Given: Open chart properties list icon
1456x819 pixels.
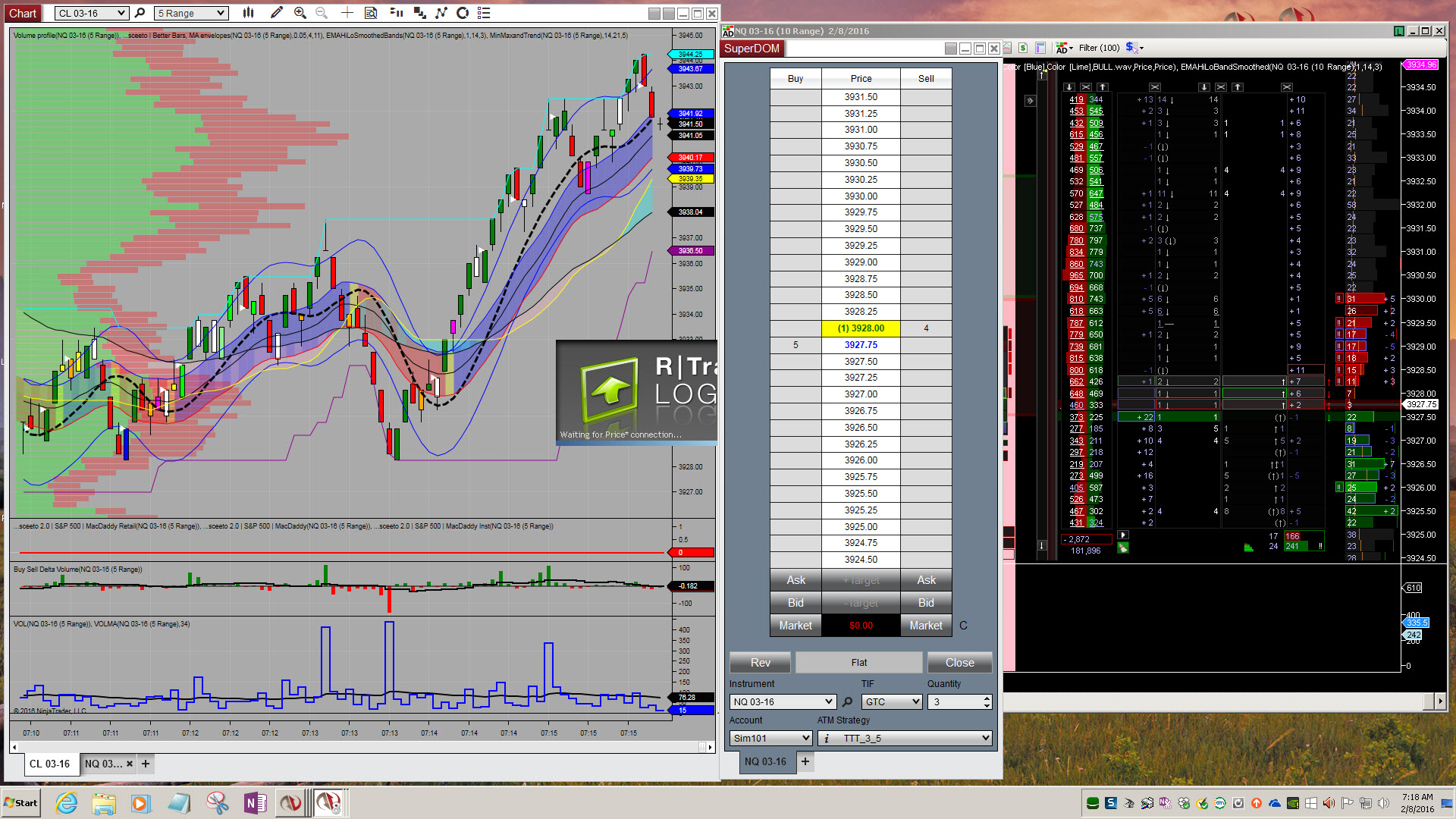Looking at the screenshot, I should point(484,13).
